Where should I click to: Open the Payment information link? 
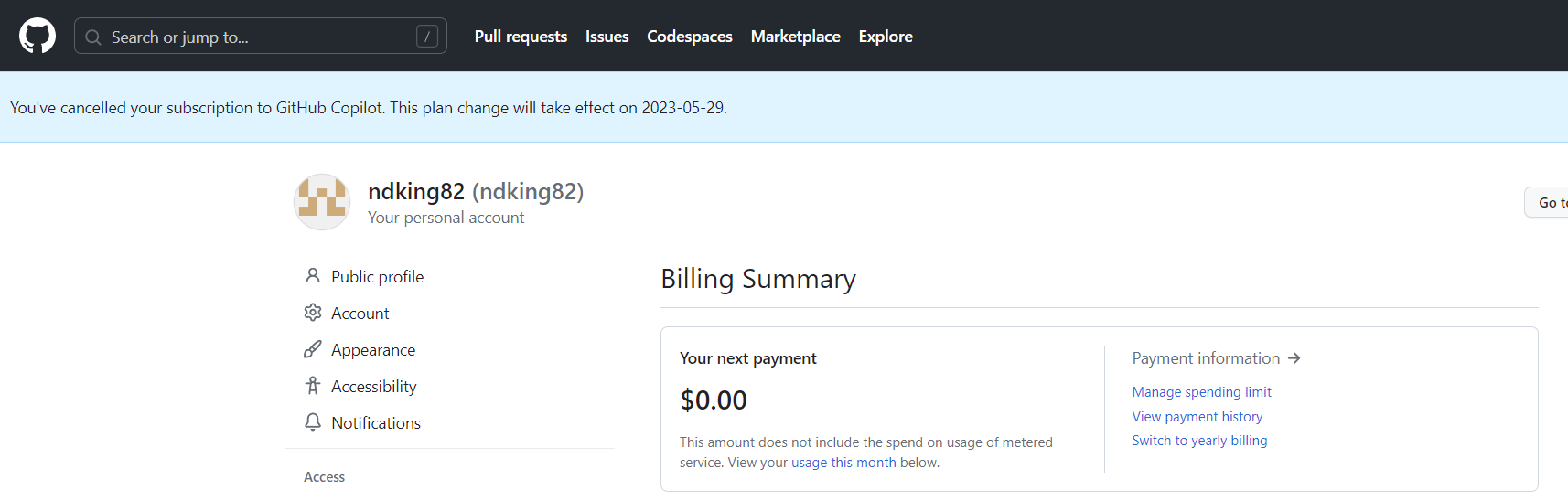point(1216,358)
